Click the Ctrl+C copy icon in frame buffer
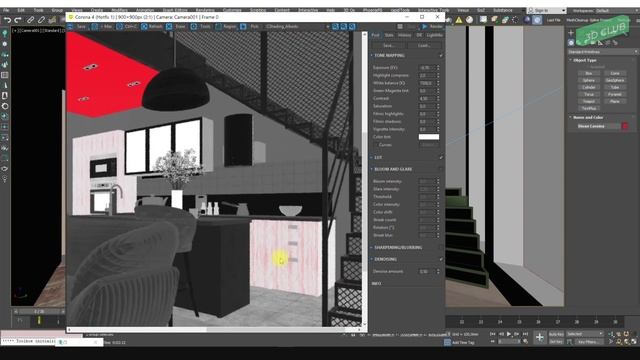This screenshot has height=360, width=640. point(119,27)
